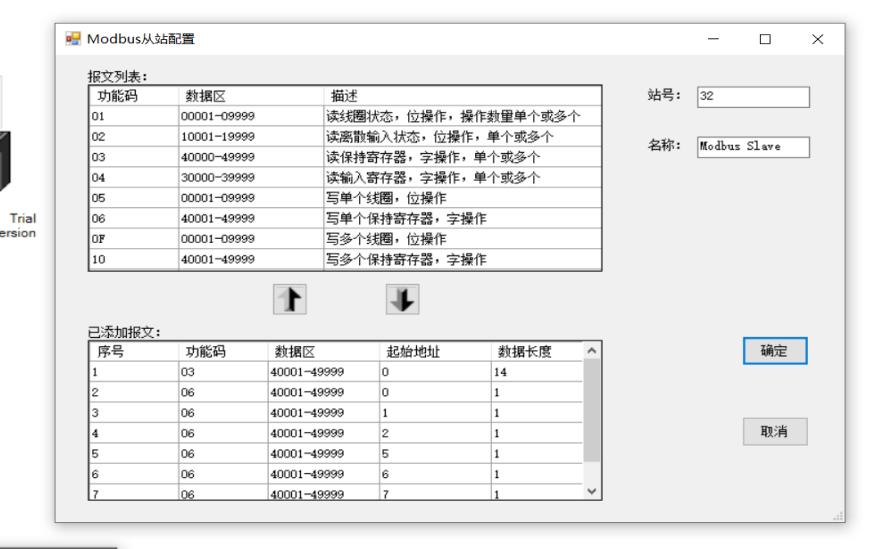Select added message row 序号 6
The width and height of the screenshot is (874, 549).
click(336, 474)
